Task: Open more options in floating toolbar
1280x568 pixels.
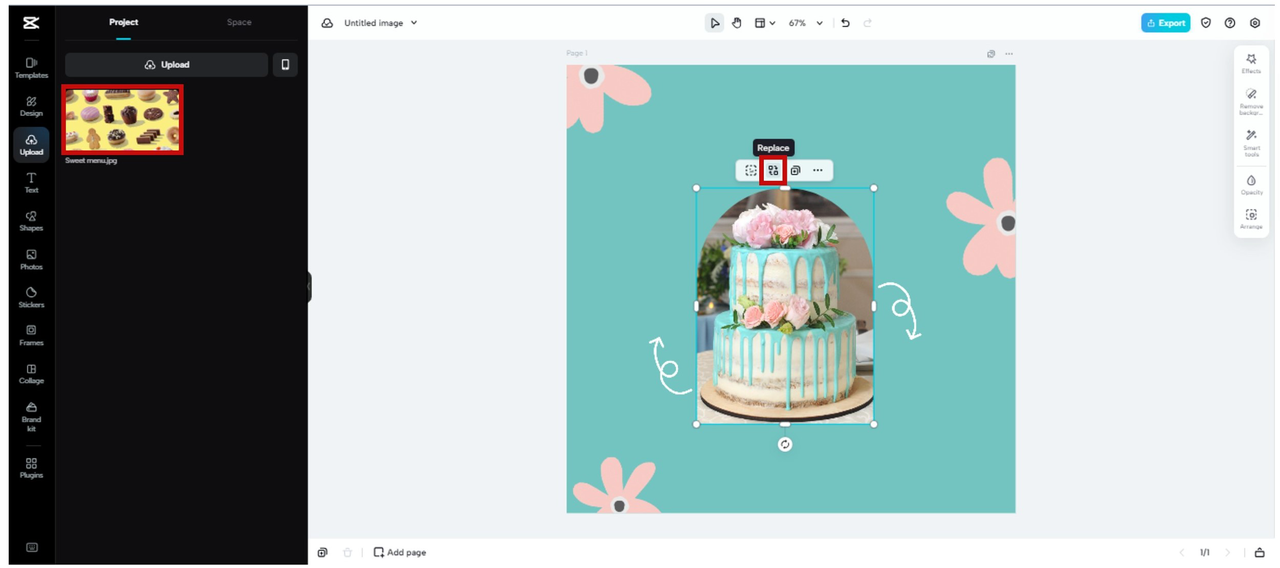Action: [x=818, y=170]
